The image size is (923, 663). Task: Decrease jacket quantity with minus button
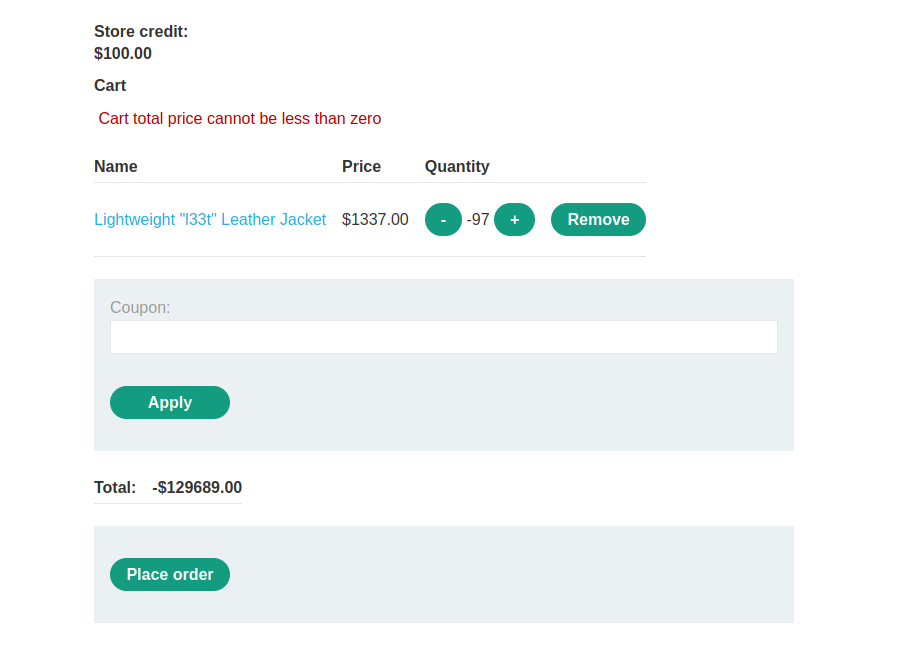coord(443,220)
